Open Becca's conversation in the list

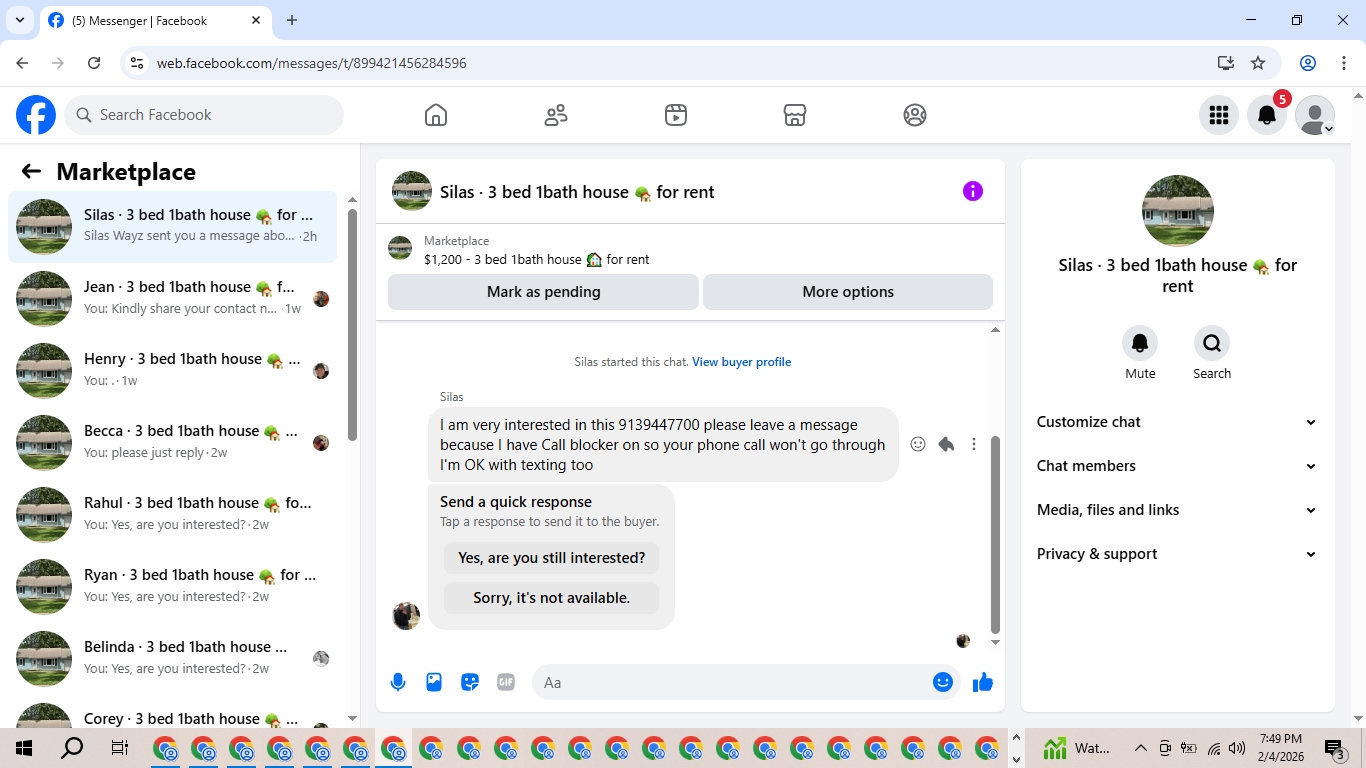pos(172,443)
